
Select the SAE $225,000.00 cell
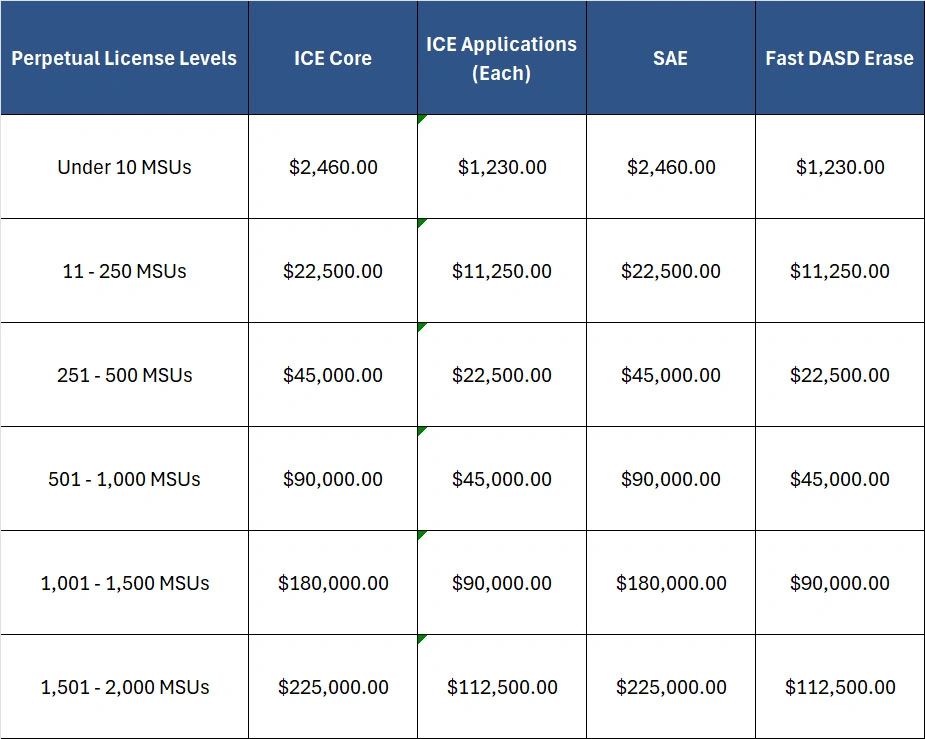click(x=670, y=687)
